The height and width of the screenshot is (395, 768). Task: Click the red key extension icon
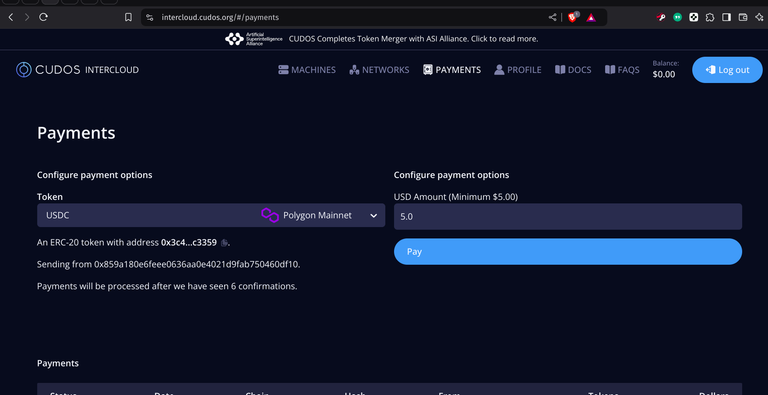coord(661,17)
